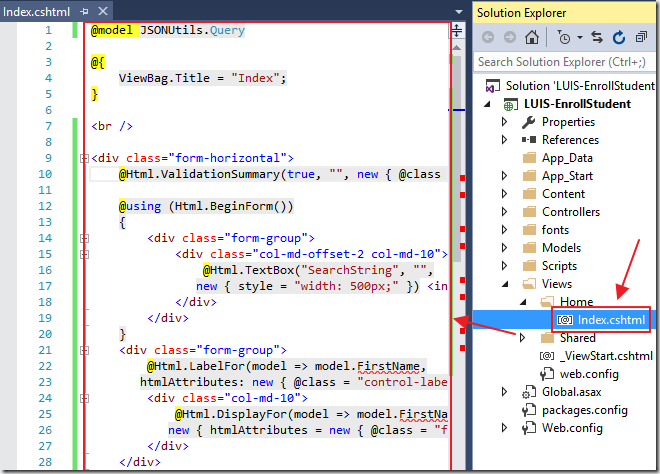This screenshot has height=474, width=660.
Task: Click the Back navigation icon in Solution Explorer
Action: click(x=488, y=37)
